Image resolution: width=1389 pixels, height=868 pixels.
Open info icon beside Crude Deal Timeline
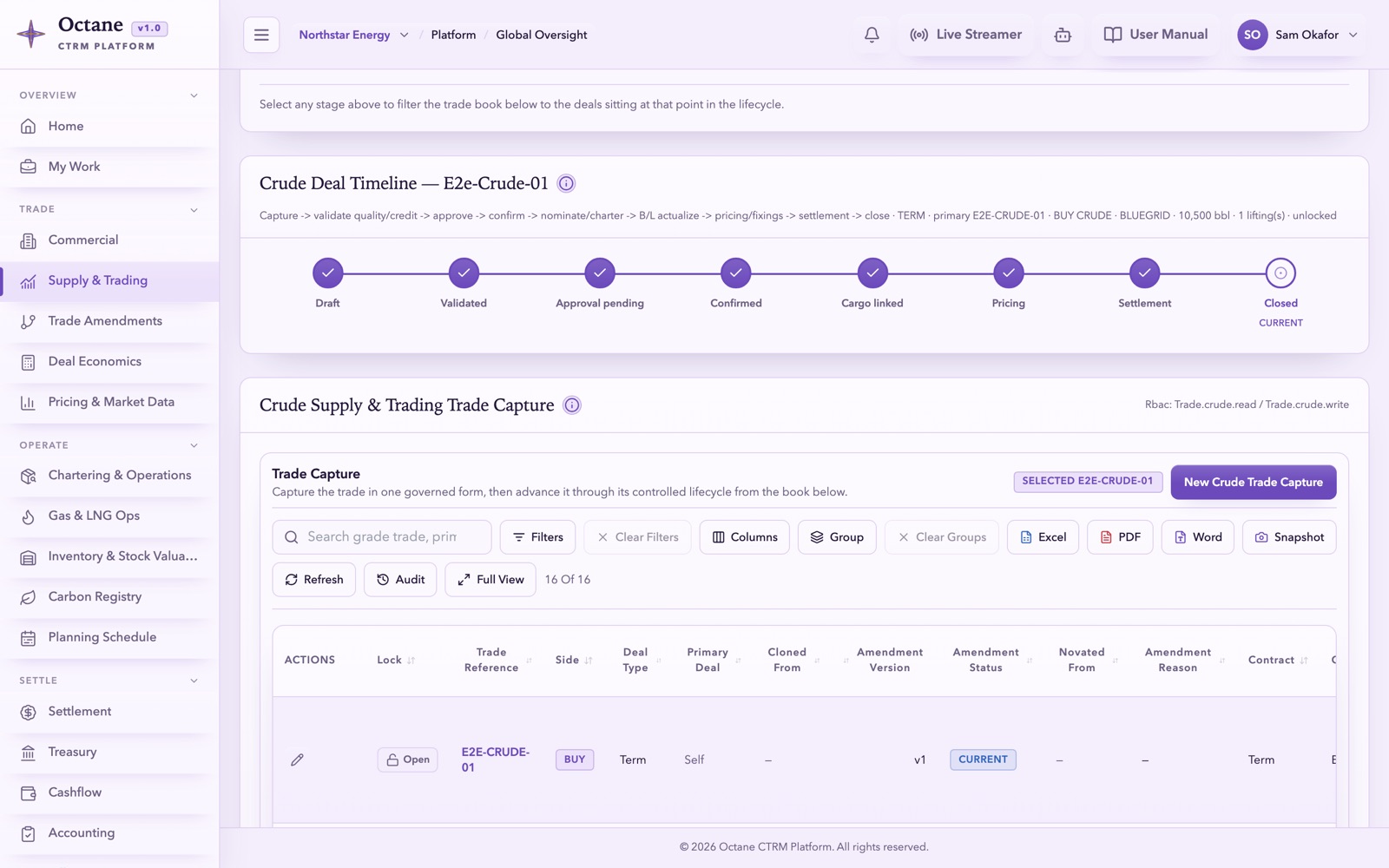pos(566,183)
